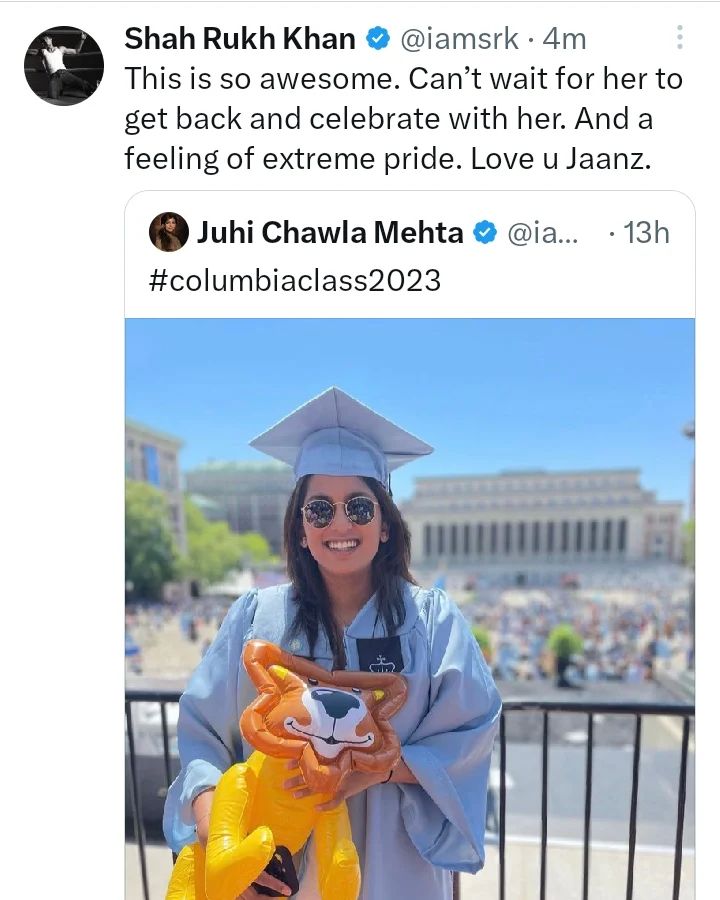This screenshot has width=720, height=900.
Task: Open the #columbiaclass2023 hashtag
Action: [294, 280]
